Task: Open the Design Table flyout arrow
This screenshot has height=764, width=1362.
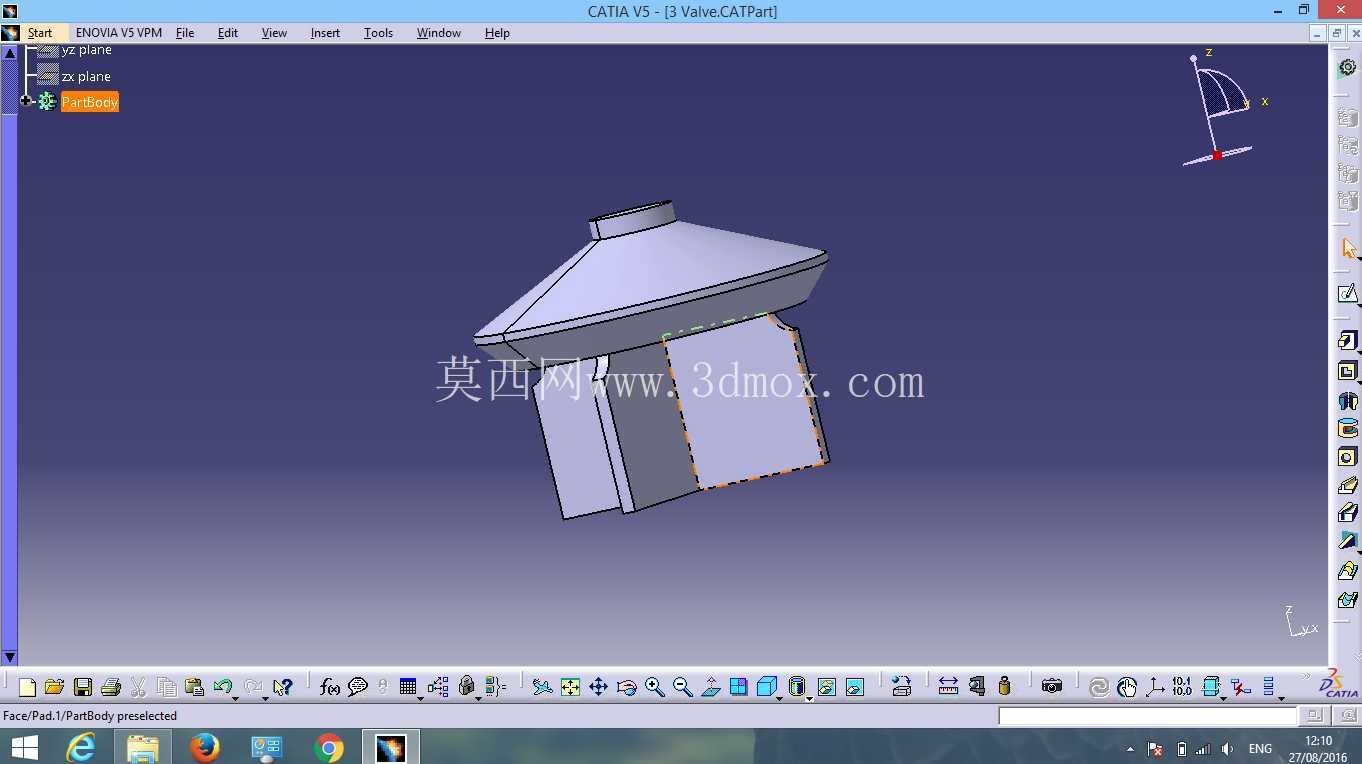Action: (420, 697)
